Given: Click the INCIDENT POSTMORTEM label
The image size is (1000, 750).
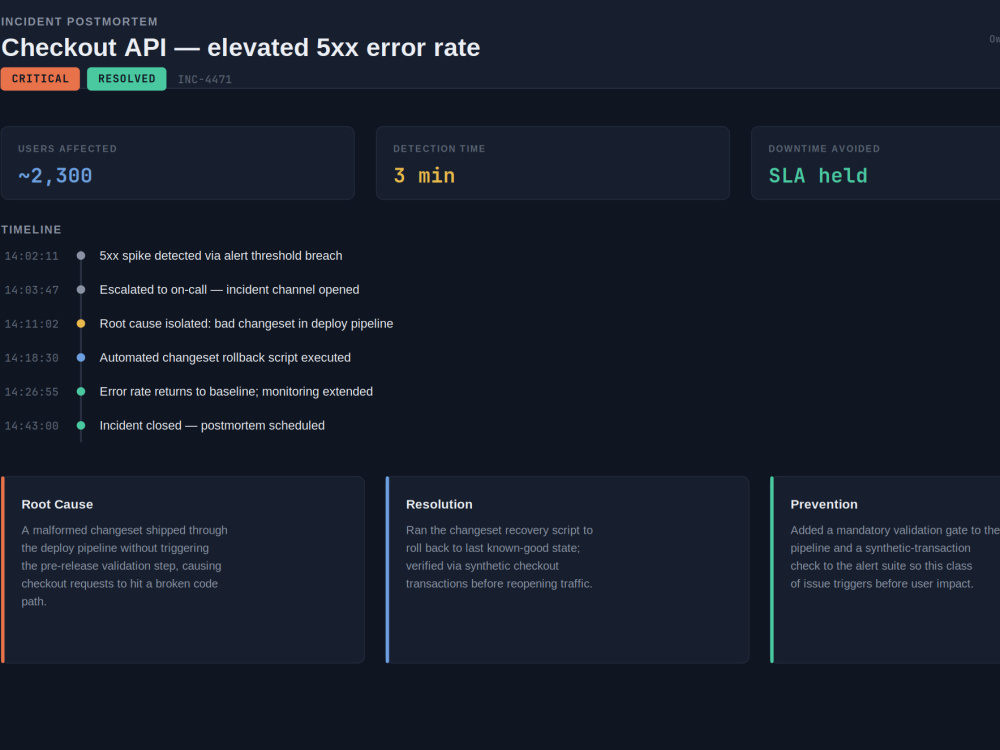Looking at the screenshot, I should tap(79, 22).
